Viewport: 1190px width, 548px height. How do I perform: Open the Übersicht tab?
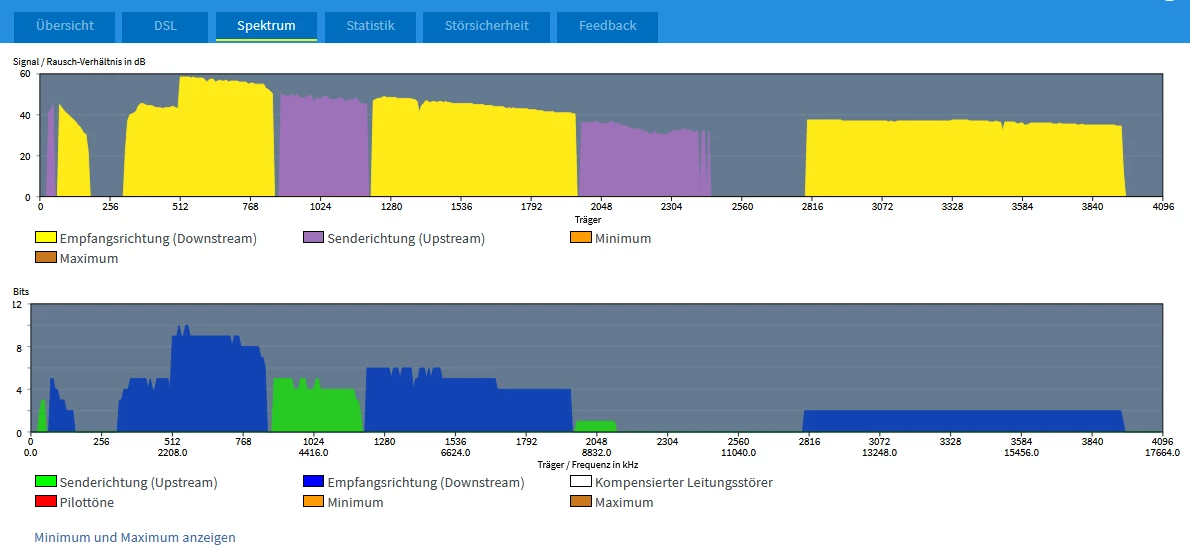tap(65, 26)
